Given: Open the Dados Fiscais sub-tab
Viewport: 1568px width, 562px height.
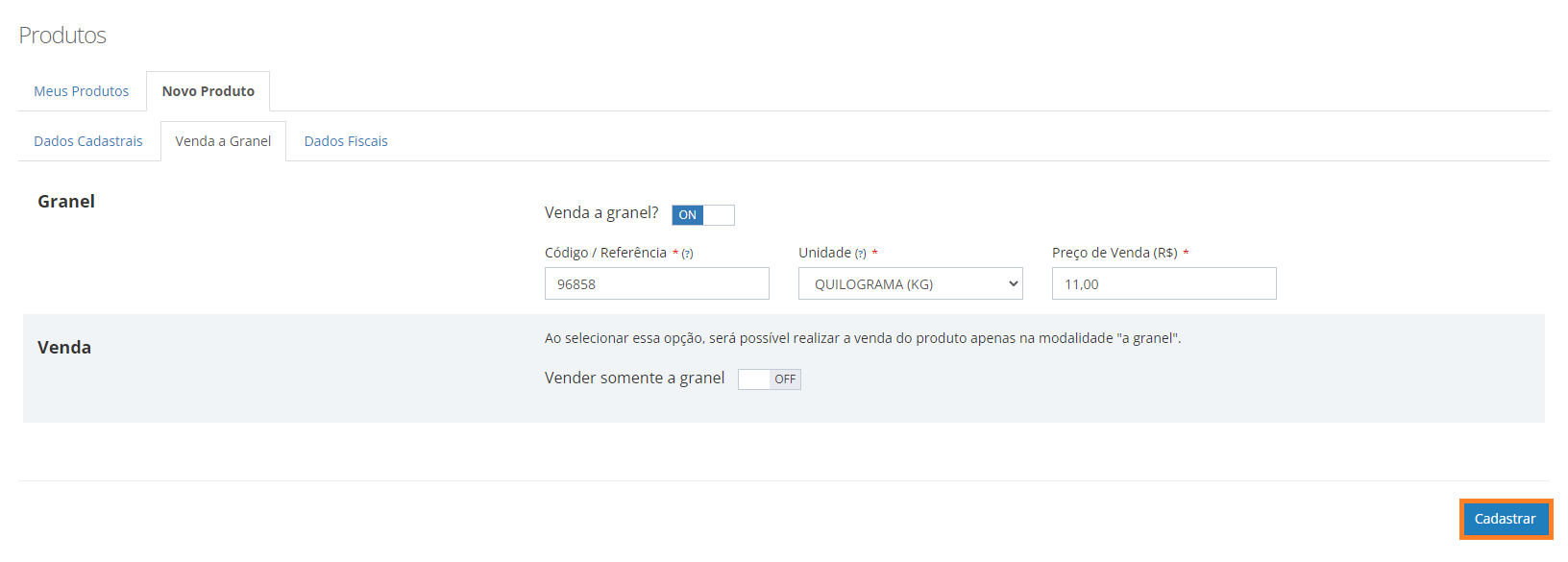Looking at the screenshot, I should coord(346,141).
